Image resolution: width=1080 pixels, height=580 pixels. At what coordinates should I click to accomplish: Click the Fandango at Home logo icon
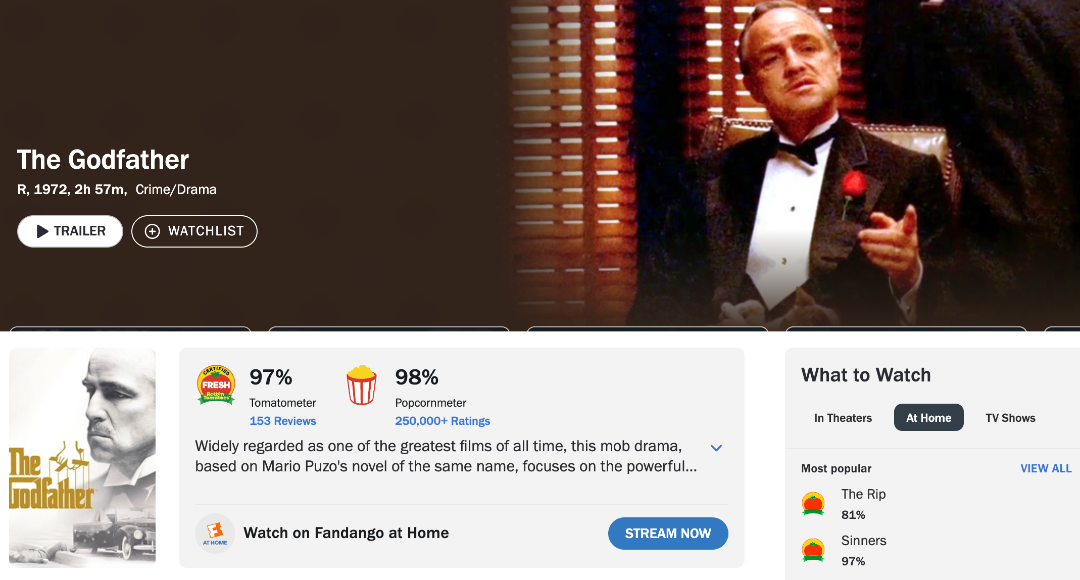pyautogui.click(x=215, y=533)
